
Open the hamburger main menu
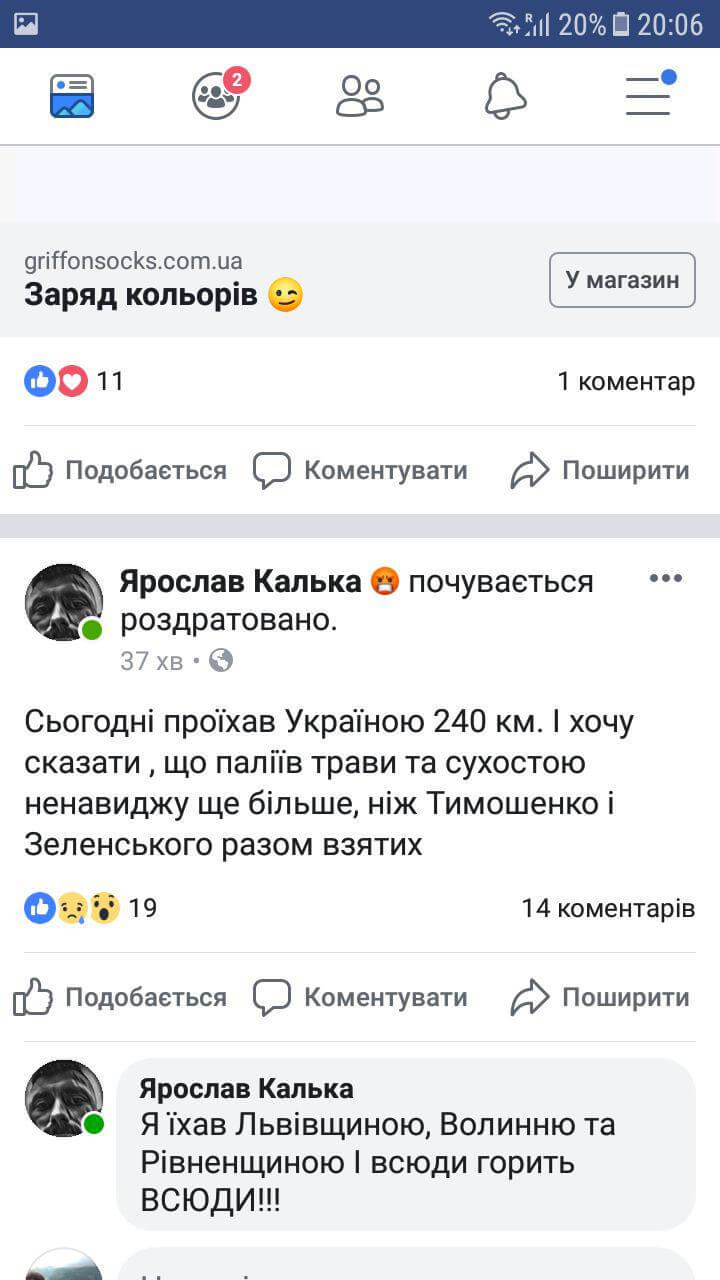(648, 96)
